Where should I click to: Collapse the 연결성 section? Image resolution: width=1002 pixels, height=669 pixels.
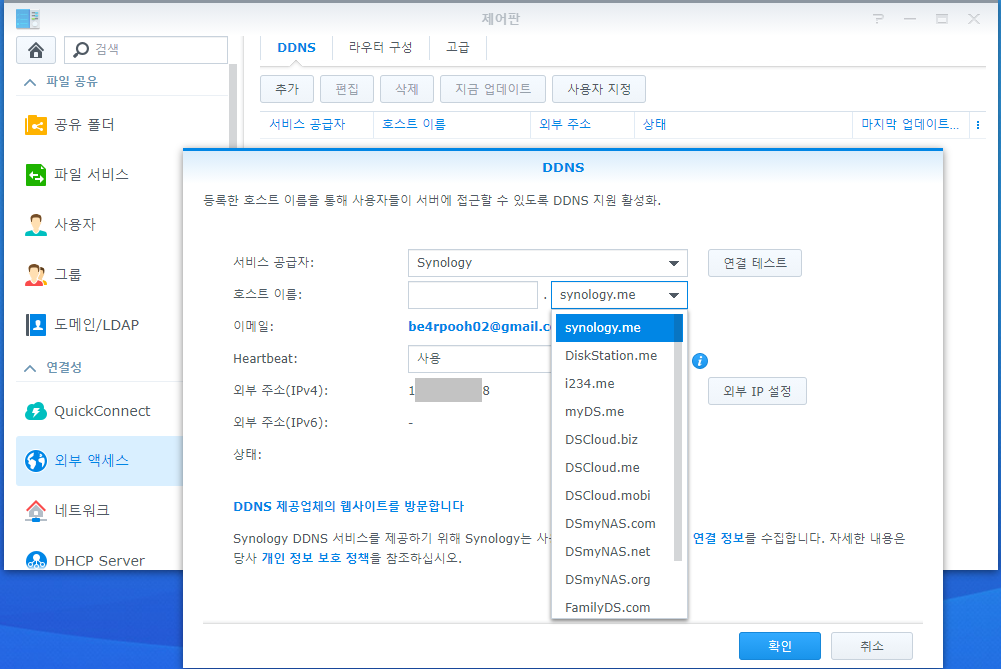click(x=29, y=368)
